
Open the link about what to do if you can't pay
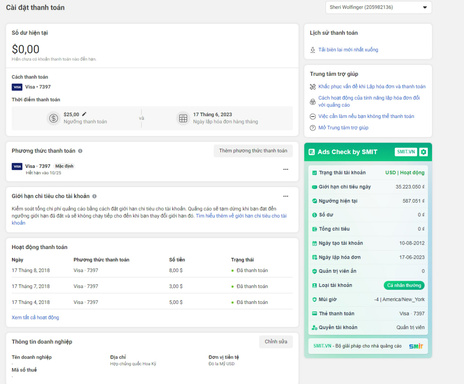click(x=366, y=116)
